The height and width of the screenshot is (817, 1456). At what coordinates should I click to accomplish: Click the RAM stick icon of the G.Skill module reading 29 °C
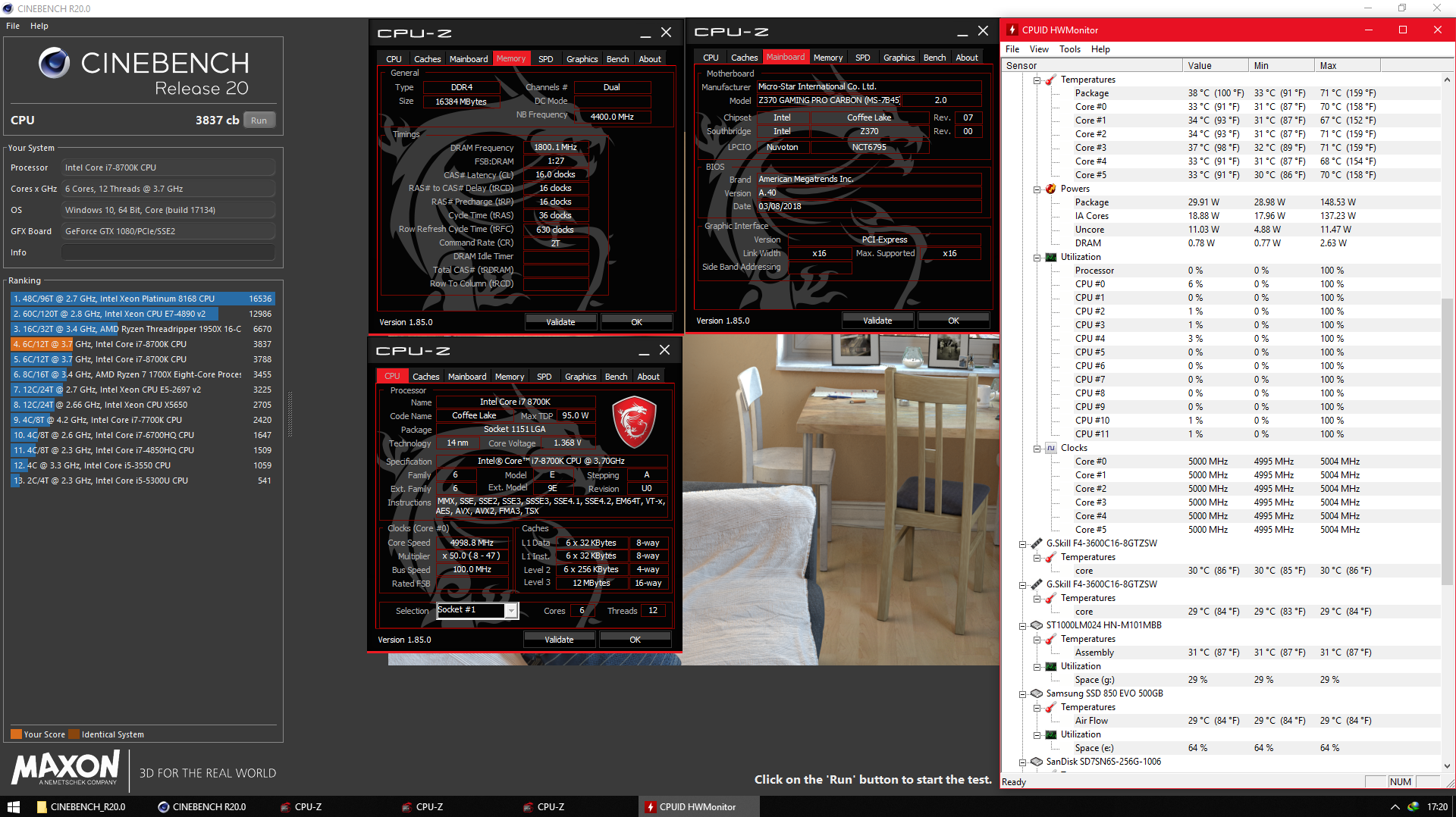click(1037, 584)
